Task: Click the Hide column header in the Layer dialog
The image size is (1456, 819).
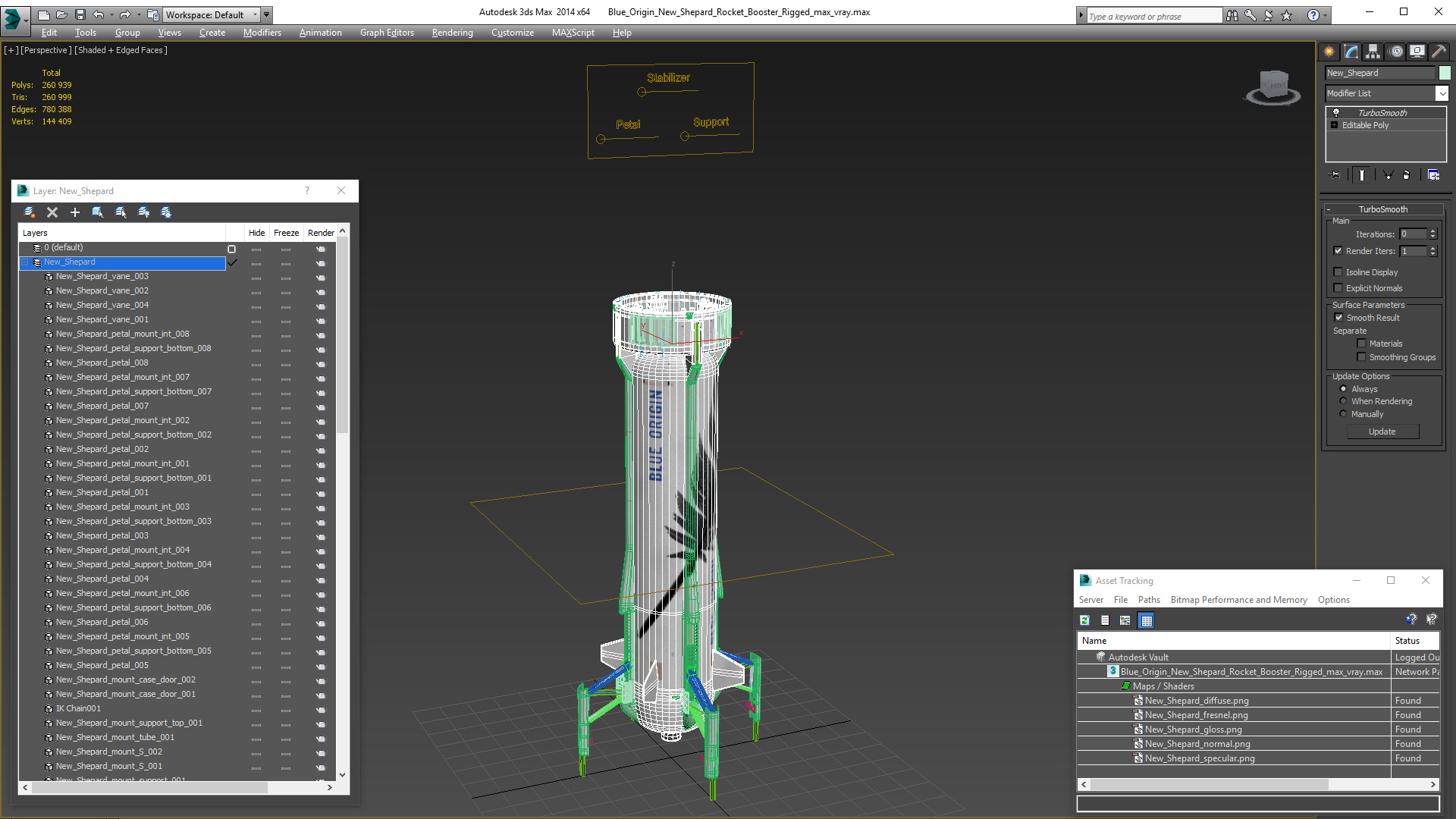Action: point(257,233)
